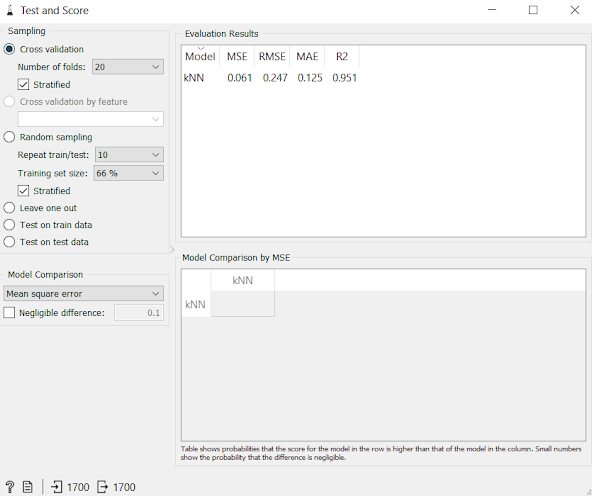
Task: Click the input count 1700 in status bar
Action: coord(78,487)
